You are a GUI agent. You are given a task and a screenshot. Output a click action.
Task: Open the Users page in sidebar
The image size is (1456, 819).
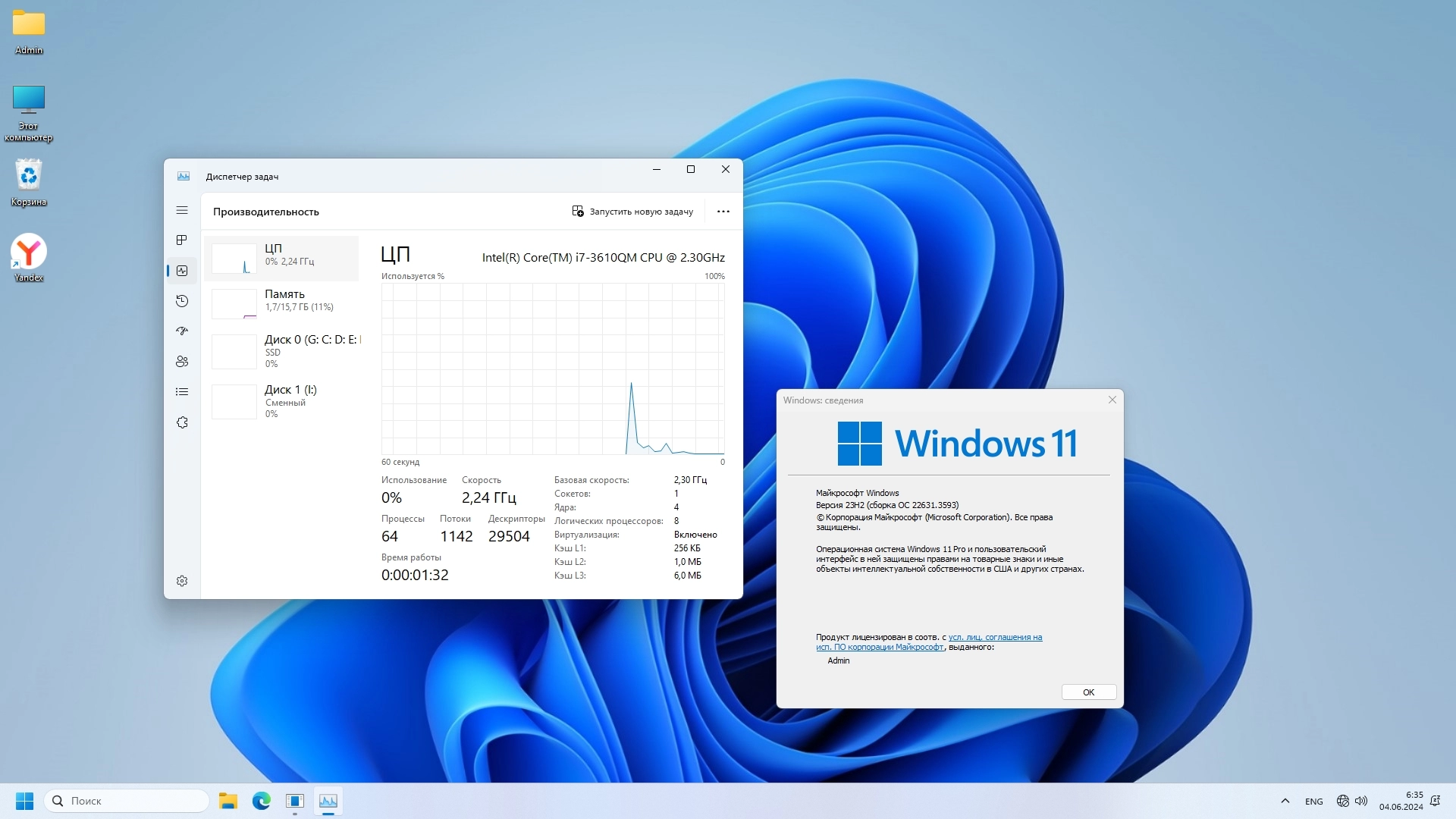point(182,362)
